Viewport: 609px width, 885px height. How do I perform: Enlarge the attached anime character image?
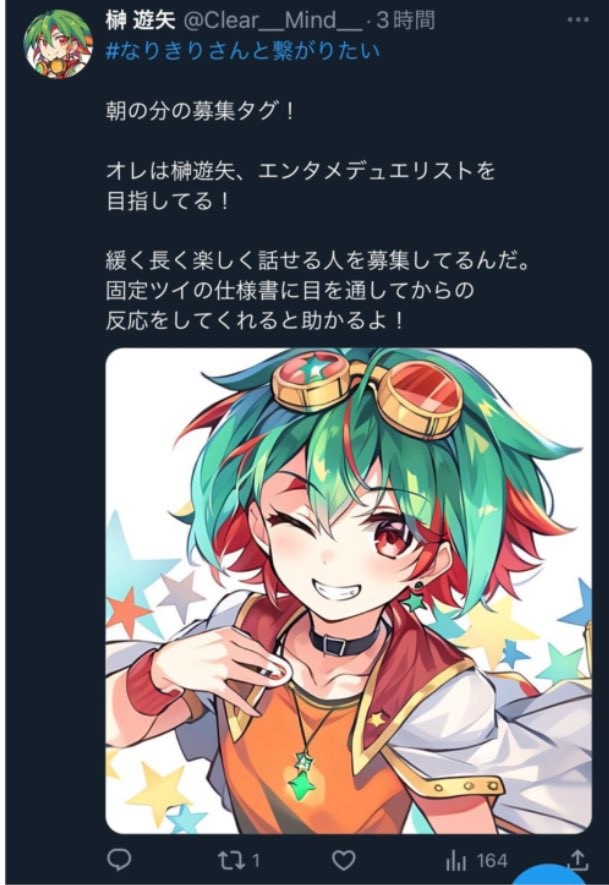[x=348, y=591]
